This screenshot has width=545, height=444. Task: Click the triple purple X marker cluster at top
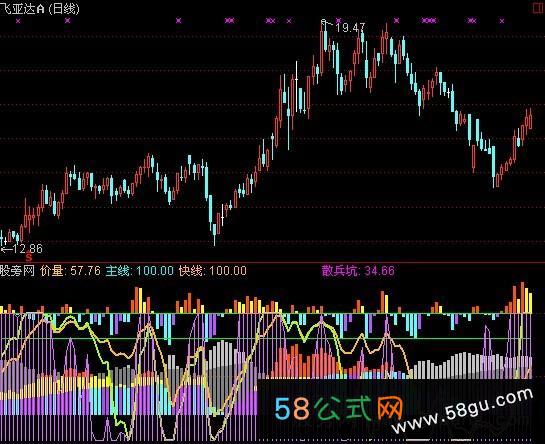(429, 21)
